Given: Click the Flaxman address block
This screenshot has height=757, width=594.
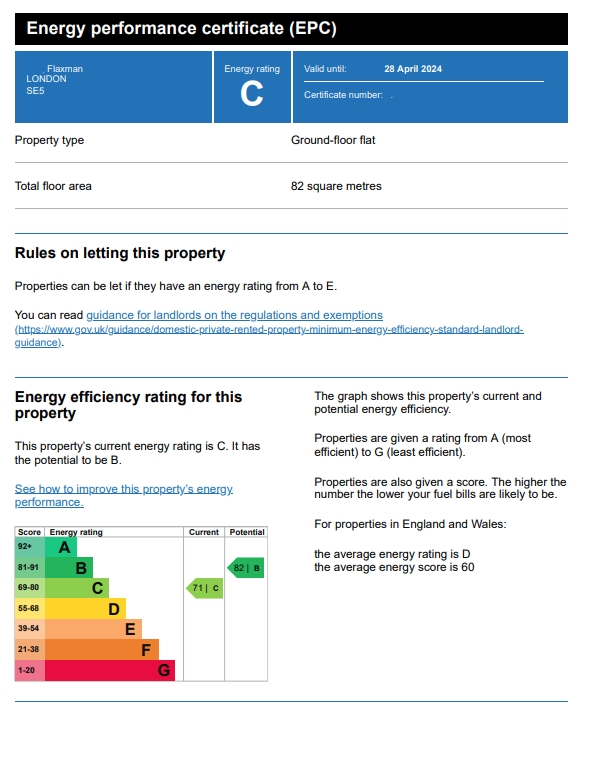Looking at the screenshot, I should coord(55,80).
